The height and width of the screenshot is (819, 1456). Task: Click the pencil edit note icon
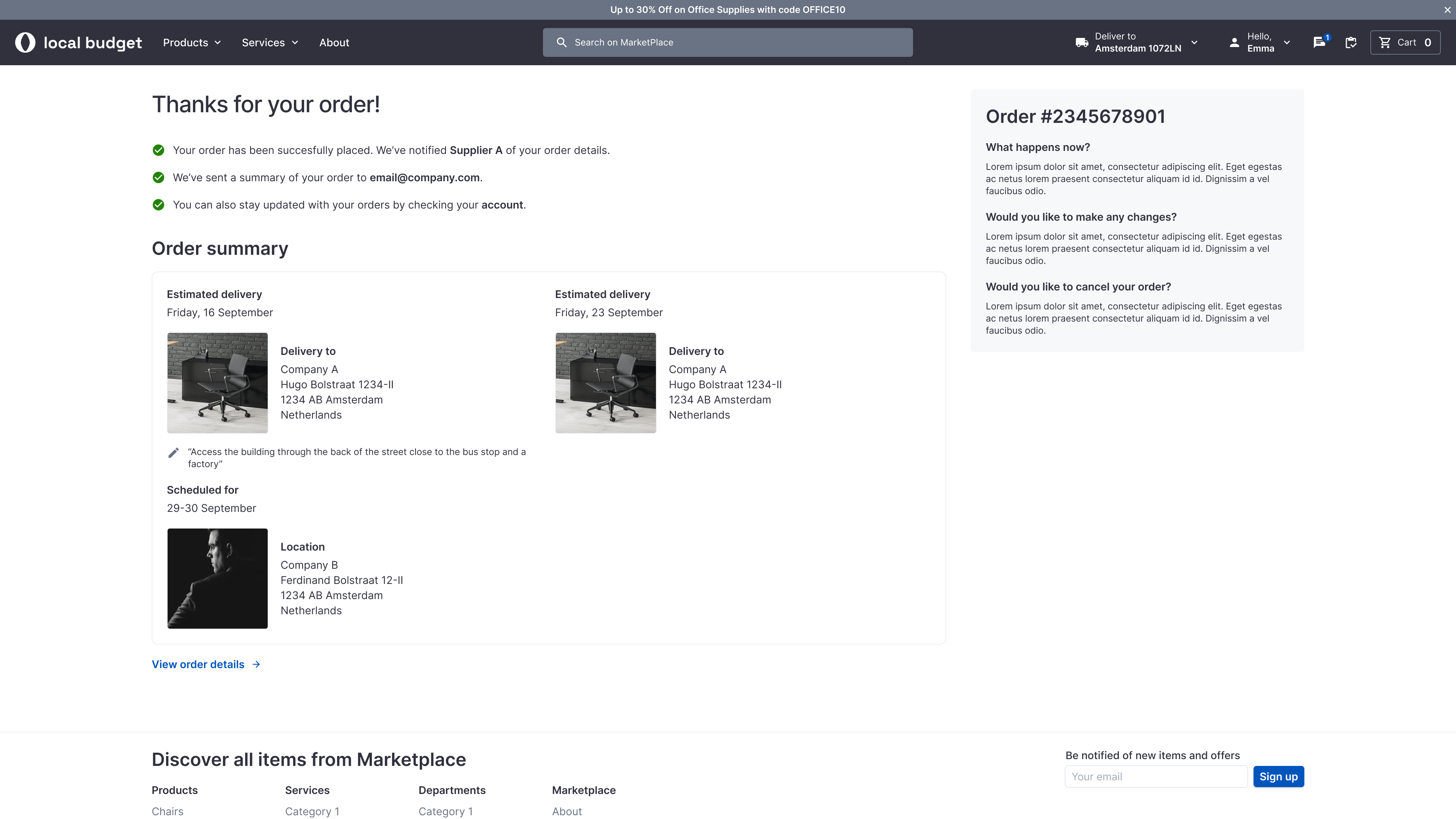(174, 453)
